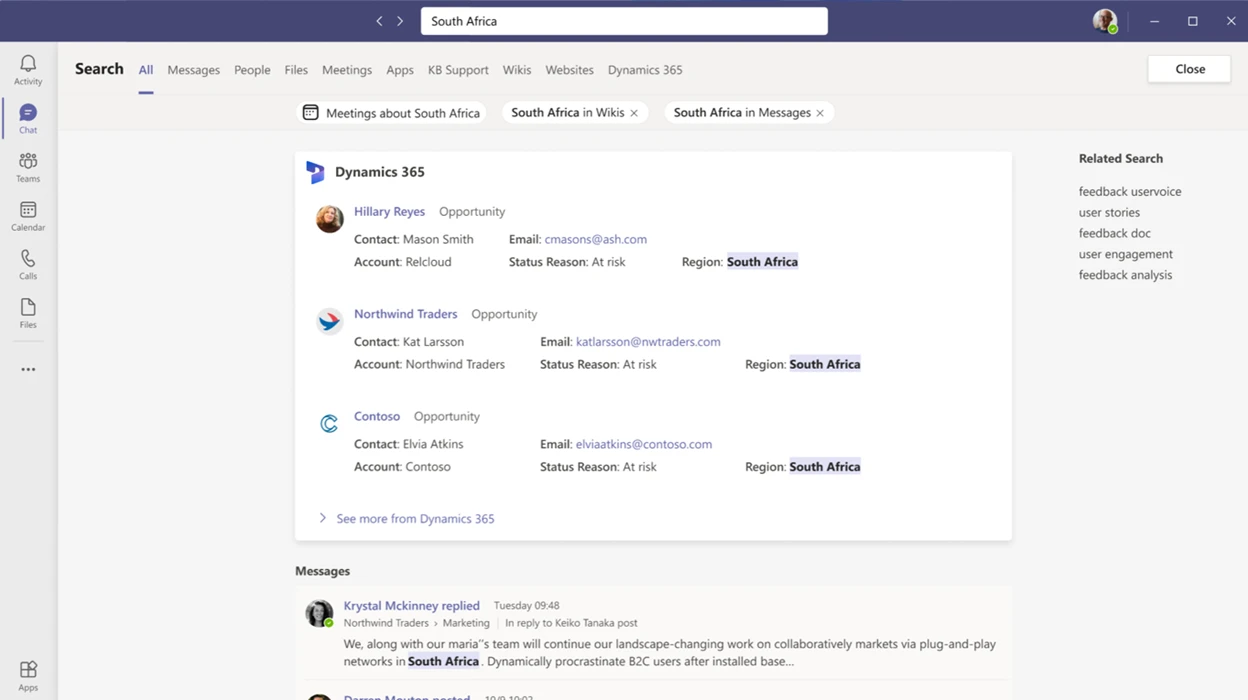Screen dimensions: 1248x700
Task: Open the Teams section
Action: [x=27, y=164]
